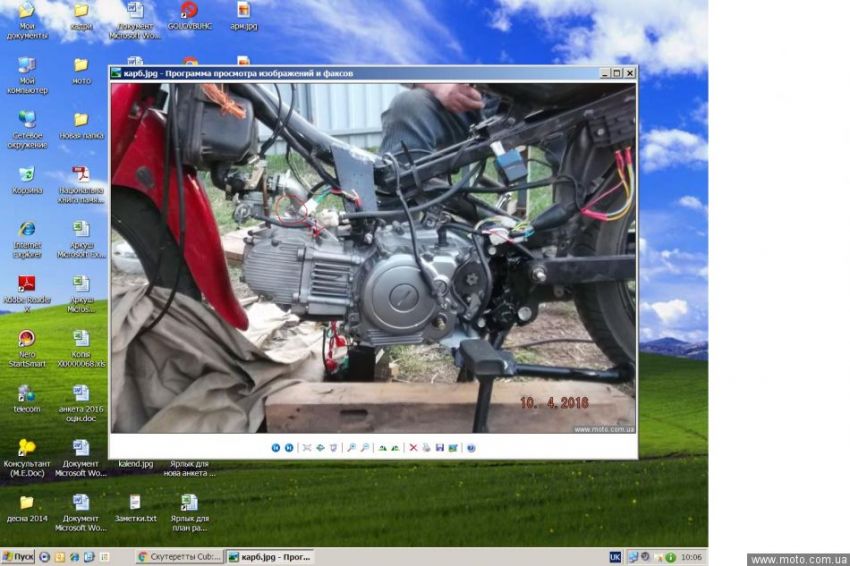Open viewer Help with question mark icon

(471, 448)
